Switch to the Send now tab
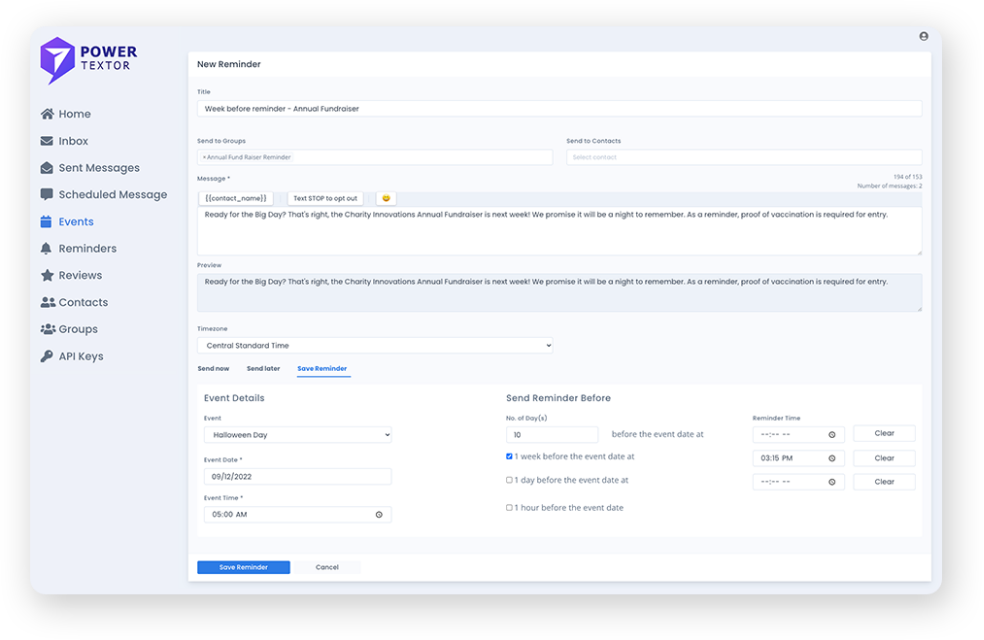The height and width of the screenshot is (640, 984). (x=213, y=369)
